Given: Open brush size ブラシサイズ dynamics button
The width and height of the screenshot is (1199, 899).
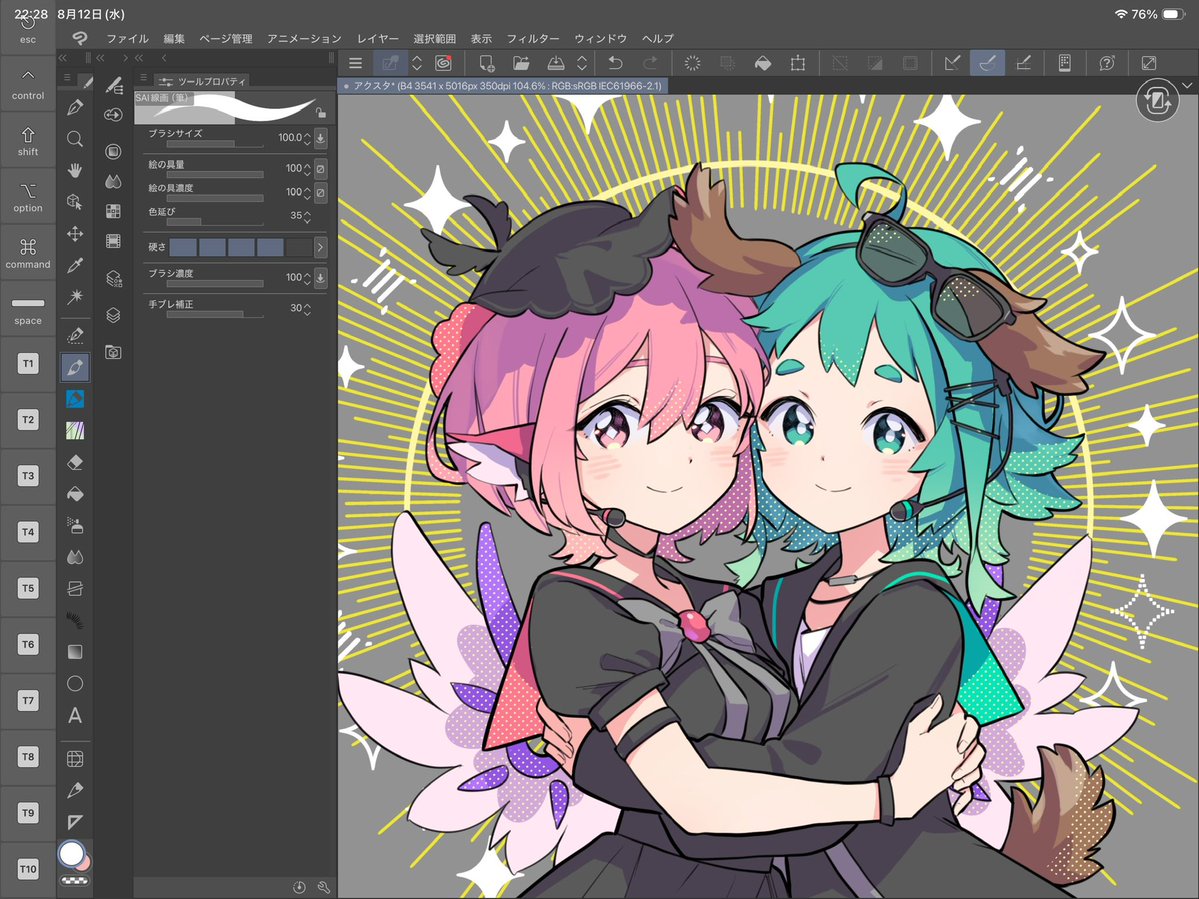Looking at the screenshot, I should pos(320,138).
